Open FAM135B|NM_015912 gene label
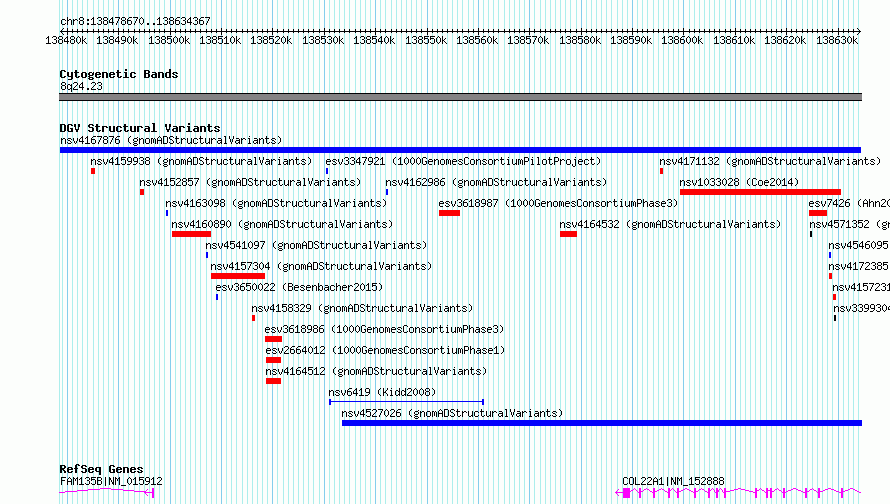890x504 pixels. [111, 481]
